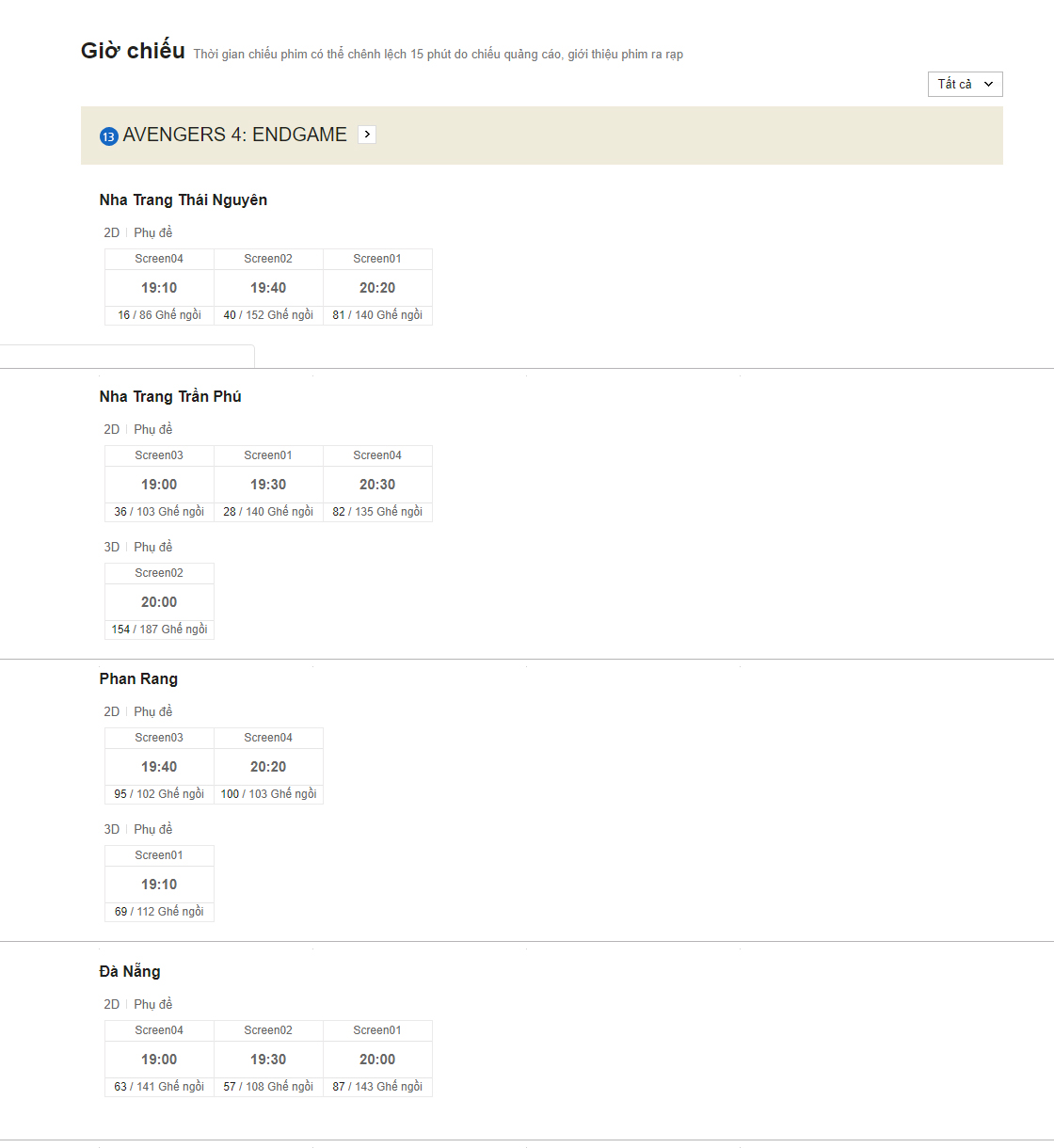Select 19:40 Screen03 showtime at Phan Rang
1054x1148 pixels.
(x=159, y=767)
